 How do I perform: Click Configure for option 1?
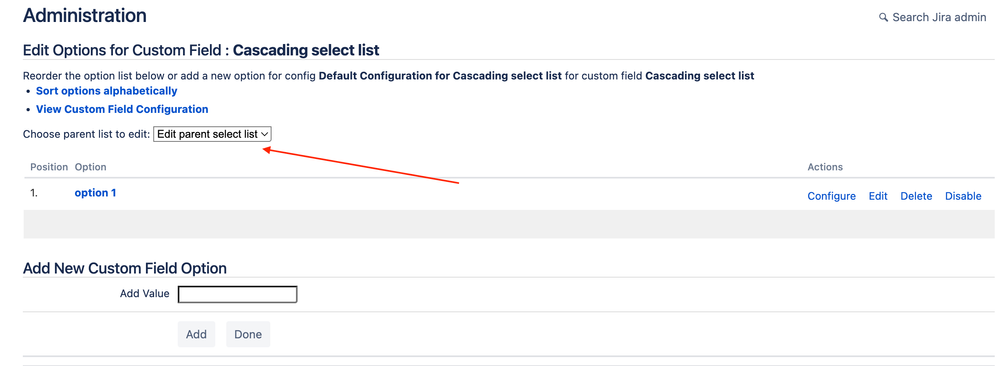point(831,196)
